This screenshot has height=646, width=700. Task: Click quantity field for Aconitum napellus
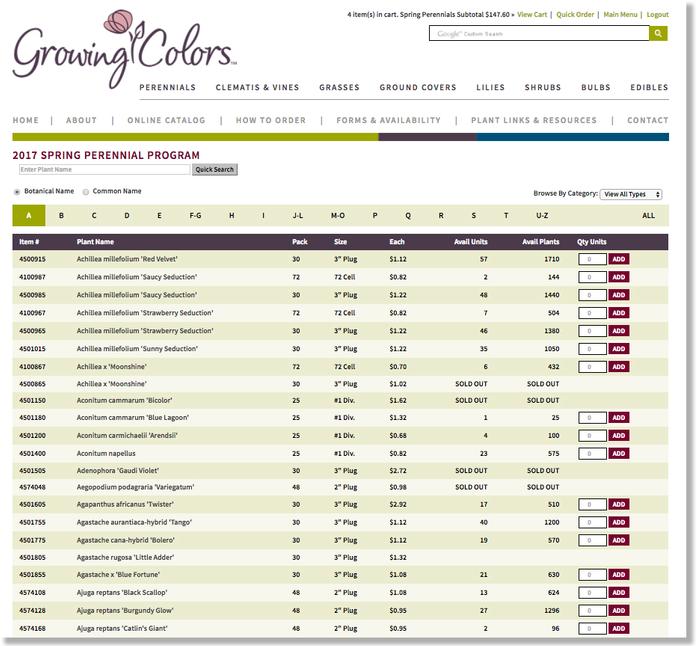tap(592, 454)
